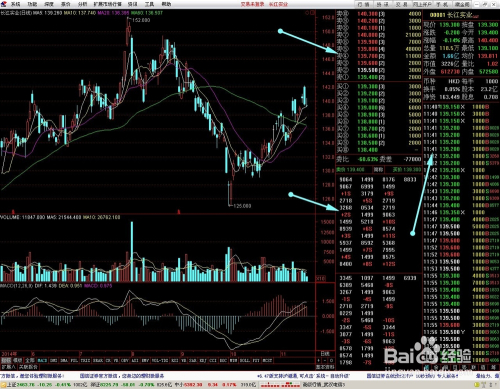Open the 日线 period selector

pyautogui.click(x=325, y=354)
